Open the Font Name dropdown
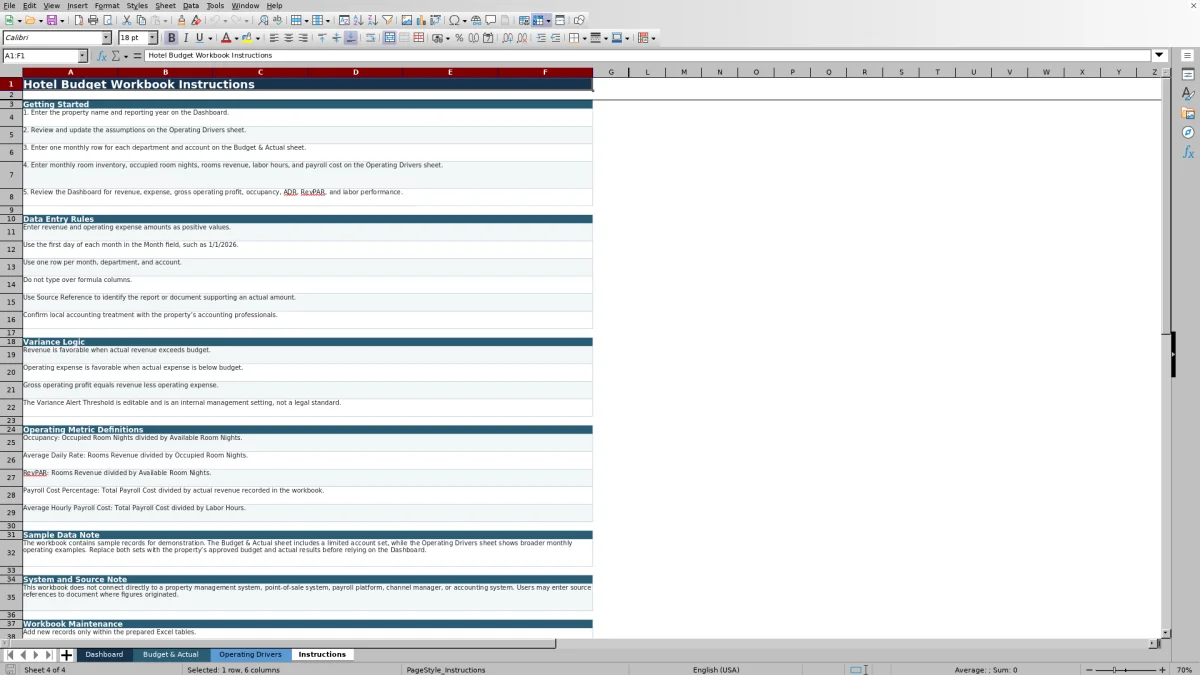The height and width of the screenshot is (675, 1200). pyautogui.click(x=106, y=38)
